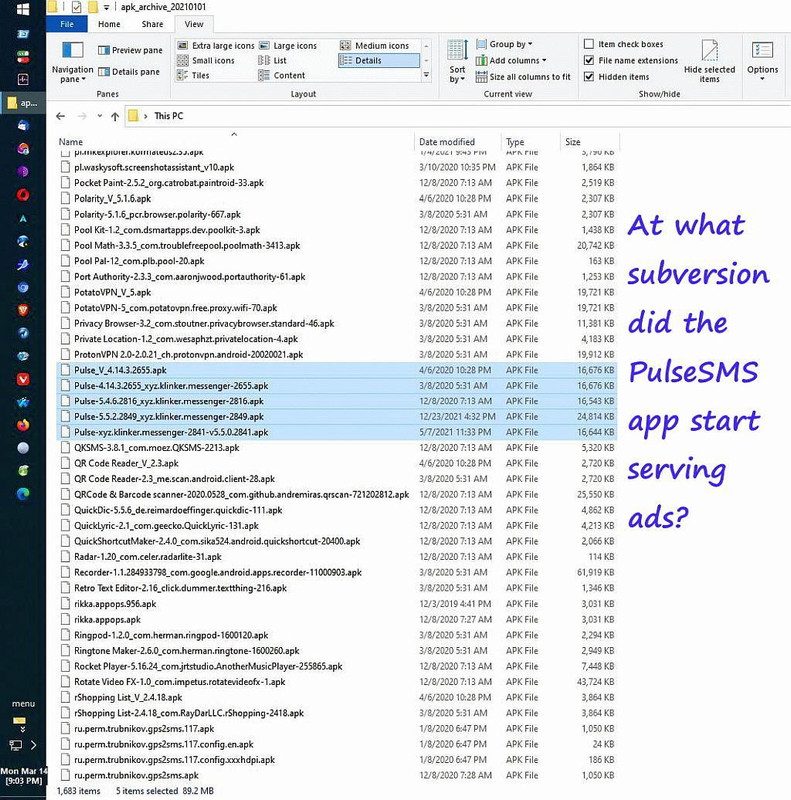This screenshot has height=800, width=791.
Task: Switch to Small icons layout
Action: pos(206,60)
